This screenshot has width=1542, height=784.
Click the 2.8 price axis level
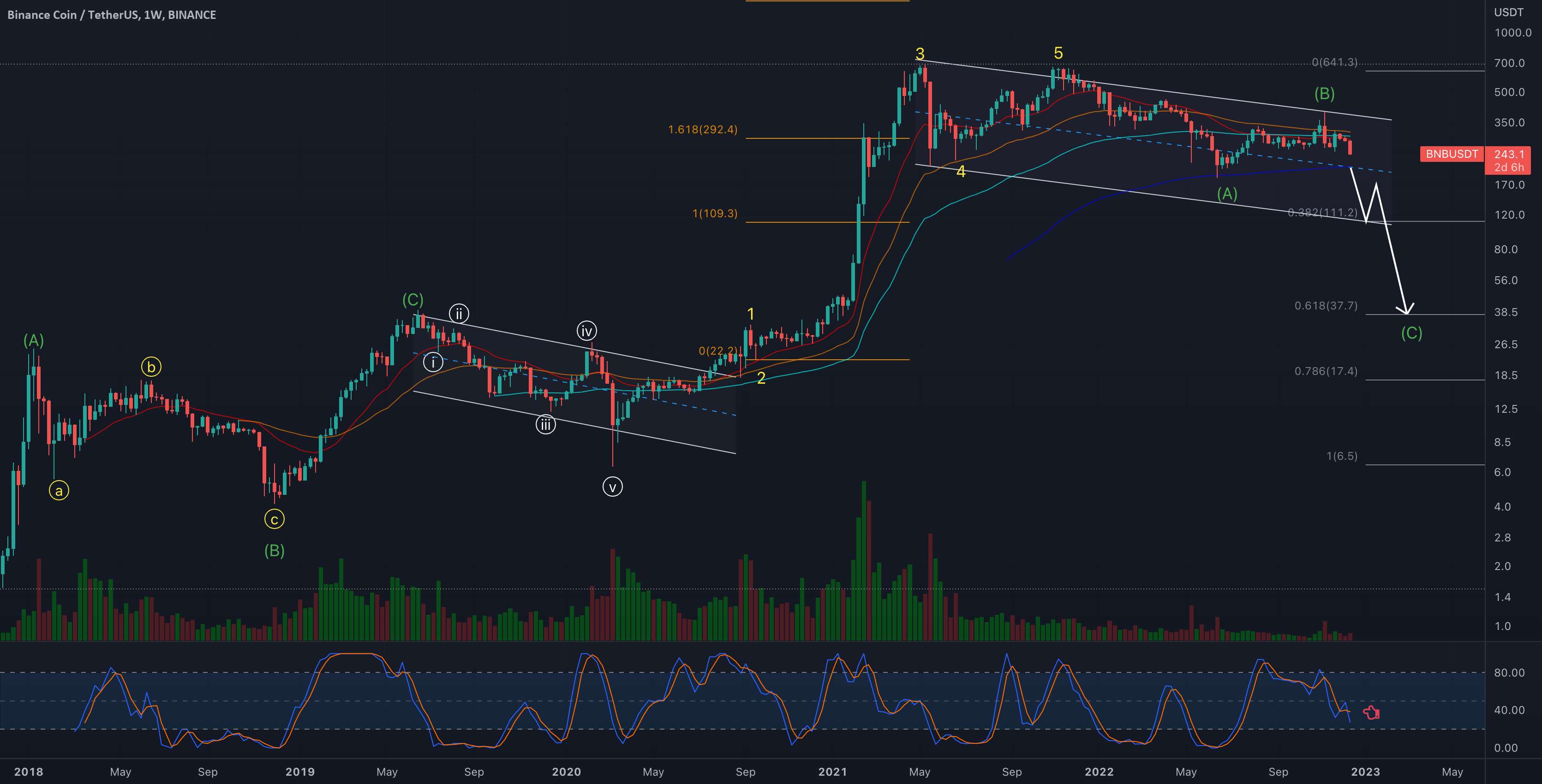(1502, 537)
